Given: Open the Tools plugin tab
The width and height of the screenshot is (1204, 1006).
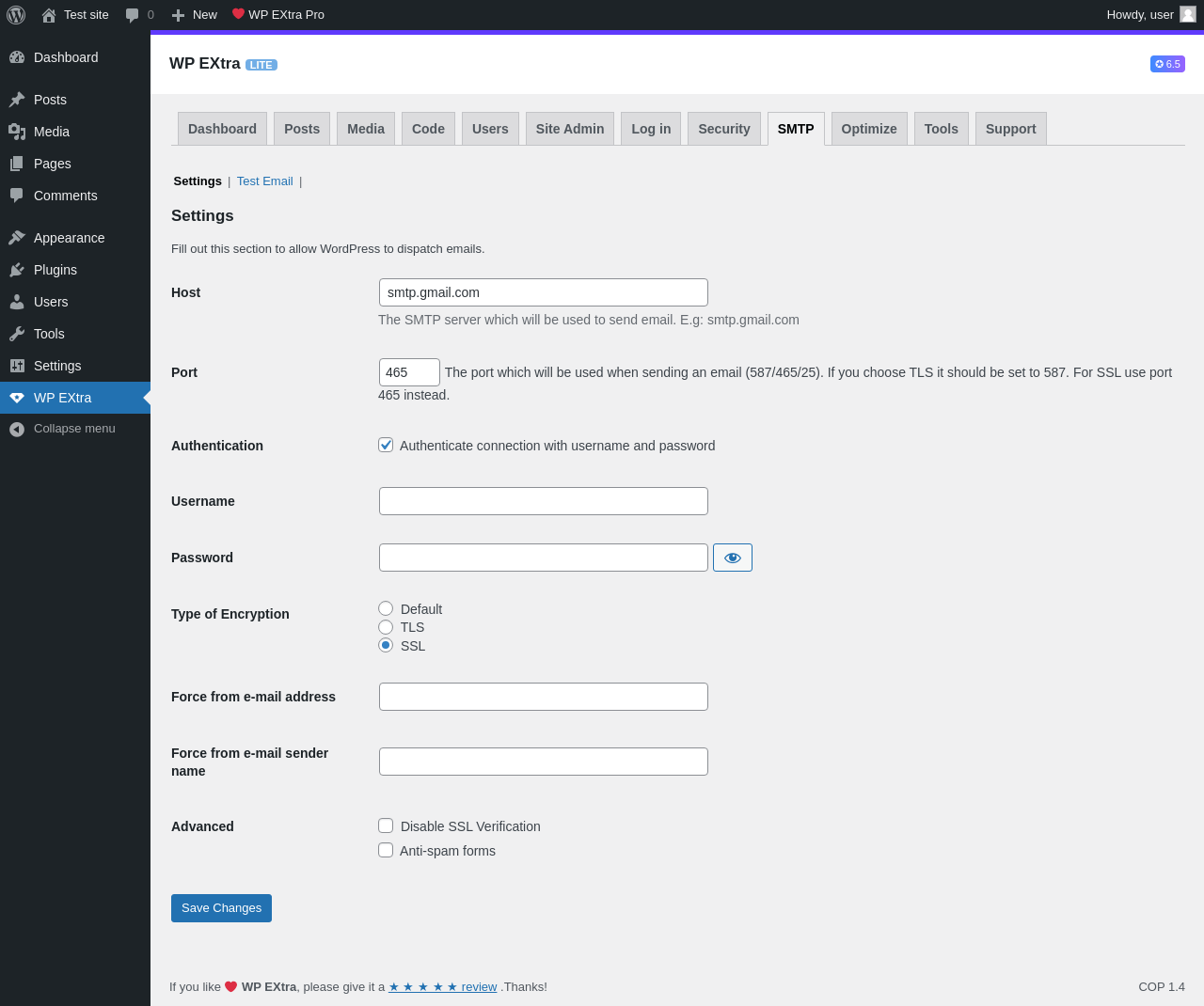Looking at the screenshot, I should click(942, 129).
